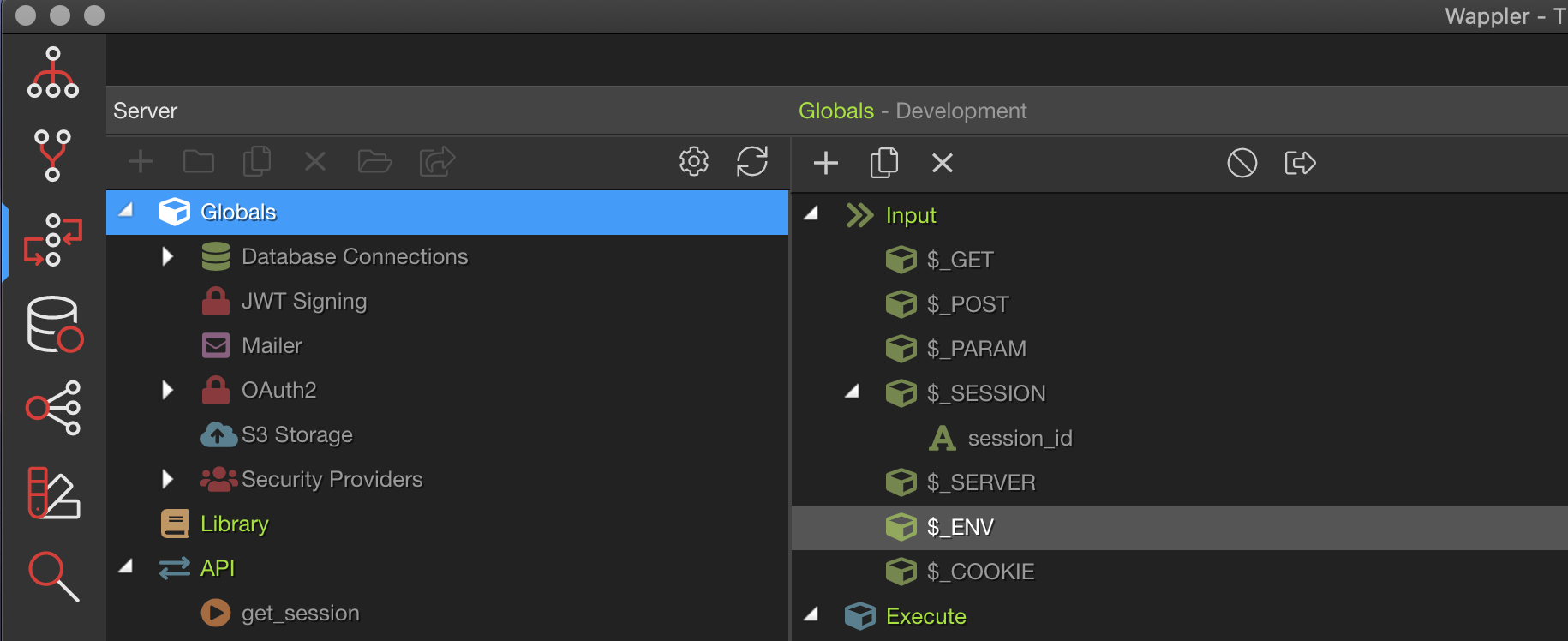Disable the selected step with the circle-slash icon
The width and height of the screenshot is (1568, 641).
point(1242,163)
